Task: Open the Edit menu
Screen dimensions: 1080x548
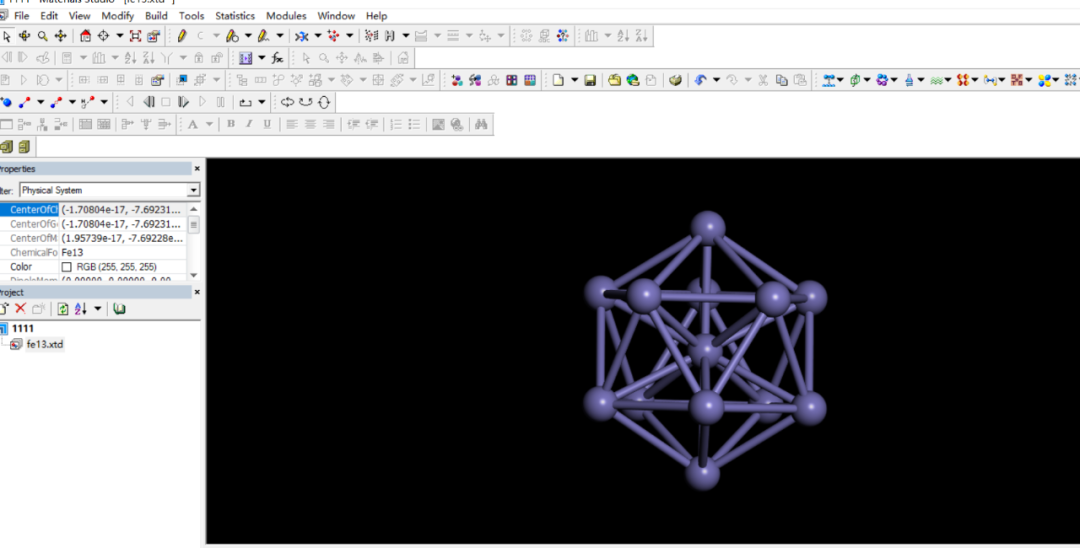Action: click(49, 16)
